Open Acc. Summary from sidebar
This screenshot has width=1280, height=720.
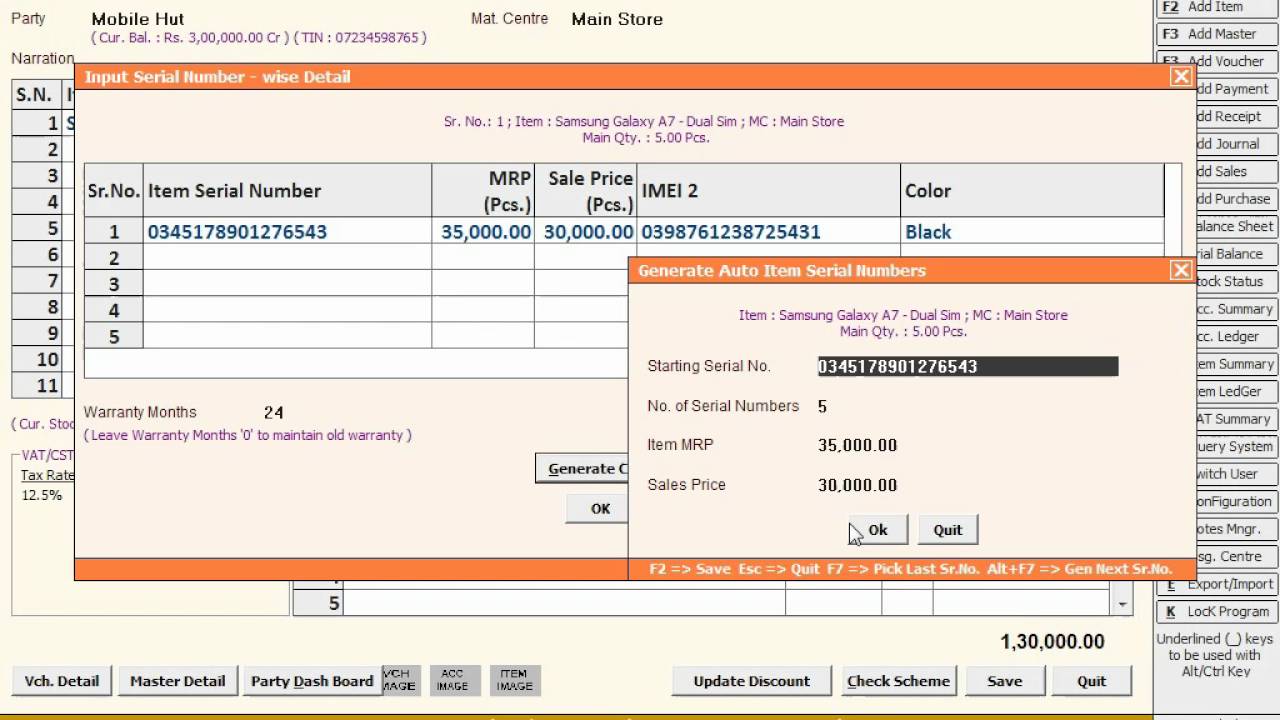click(x=1237, y=309)
